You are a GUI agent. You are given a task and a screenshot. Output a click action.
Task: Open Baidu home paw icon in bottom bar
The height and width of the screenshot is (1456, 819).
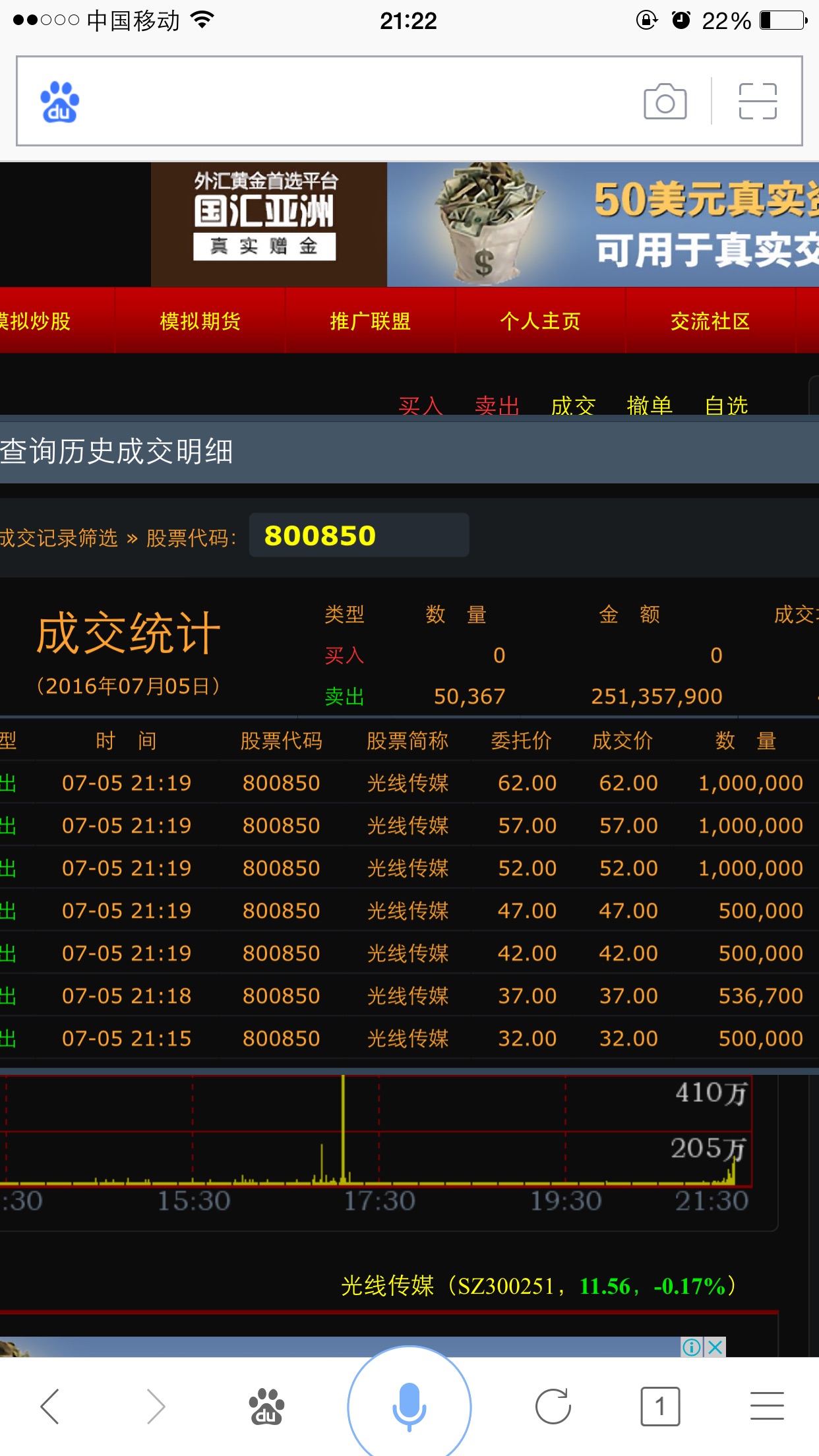[x=266, y=1406]
